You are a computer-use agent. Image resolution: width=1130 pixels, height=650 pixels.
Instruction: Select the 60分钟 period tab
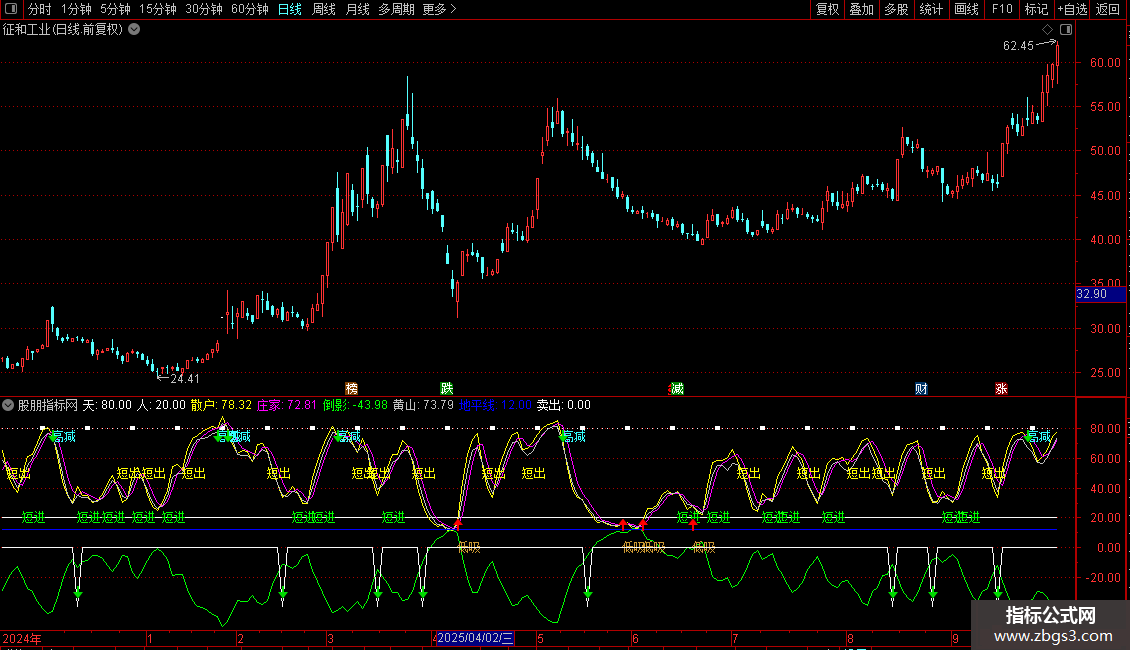(249, 9)
